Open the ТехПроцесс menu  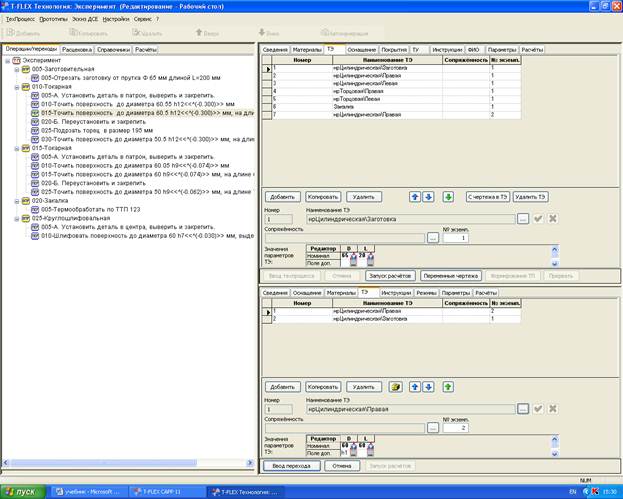coord(20,19)
